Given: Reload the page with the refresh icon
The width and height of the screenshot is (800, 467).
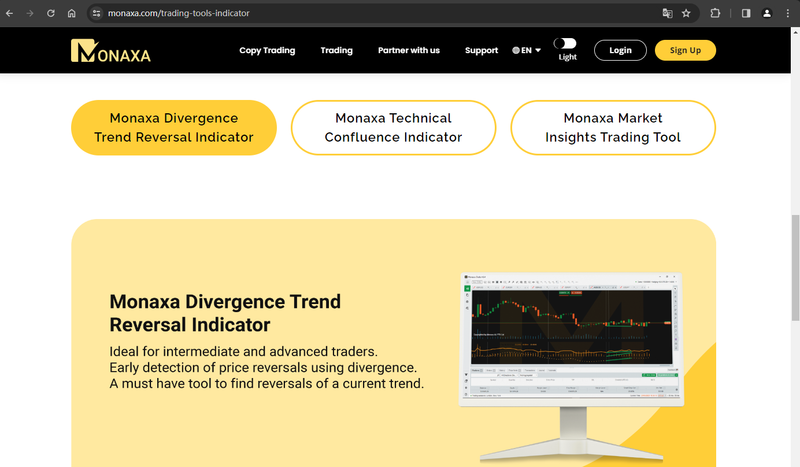Looking at the screenshot, I should 51,13.
